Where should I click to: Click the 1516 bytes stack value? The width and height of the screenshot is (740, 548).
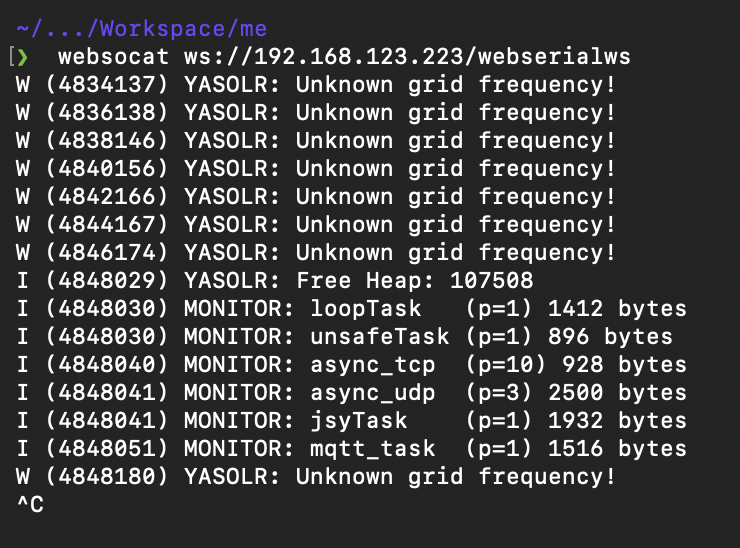point(617,449)
